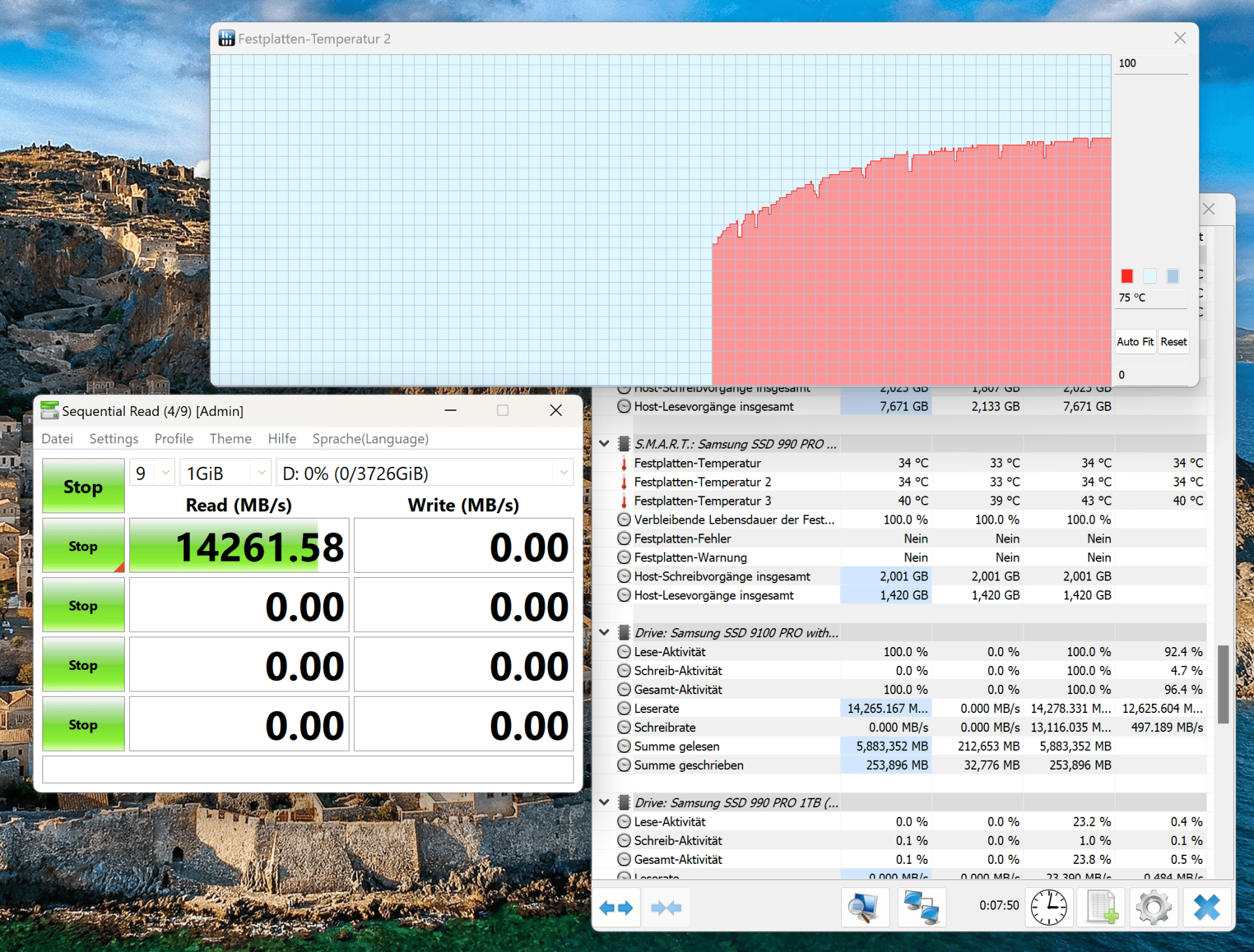Click the Festplatten-Temperatur 2 window icon
The image size is (1254, 952).
[x=227, y=39]
